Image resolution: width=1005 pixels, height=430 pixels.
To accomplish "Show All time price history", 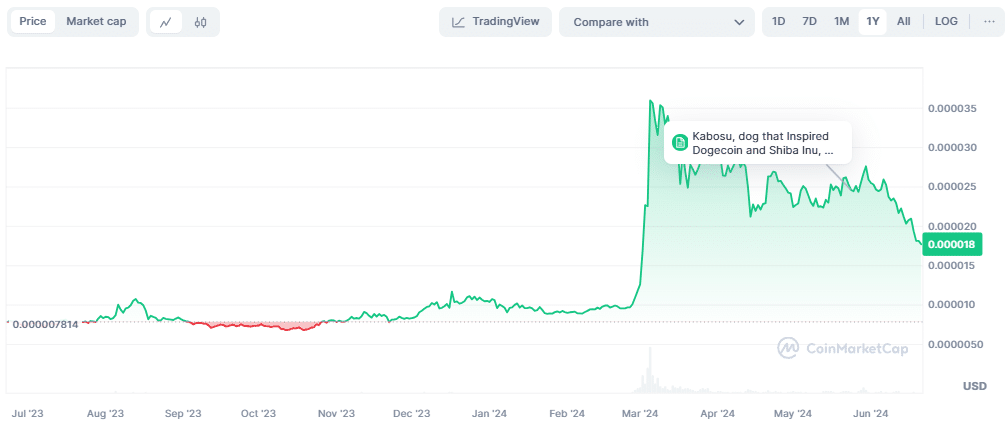I will click(904, 22).
